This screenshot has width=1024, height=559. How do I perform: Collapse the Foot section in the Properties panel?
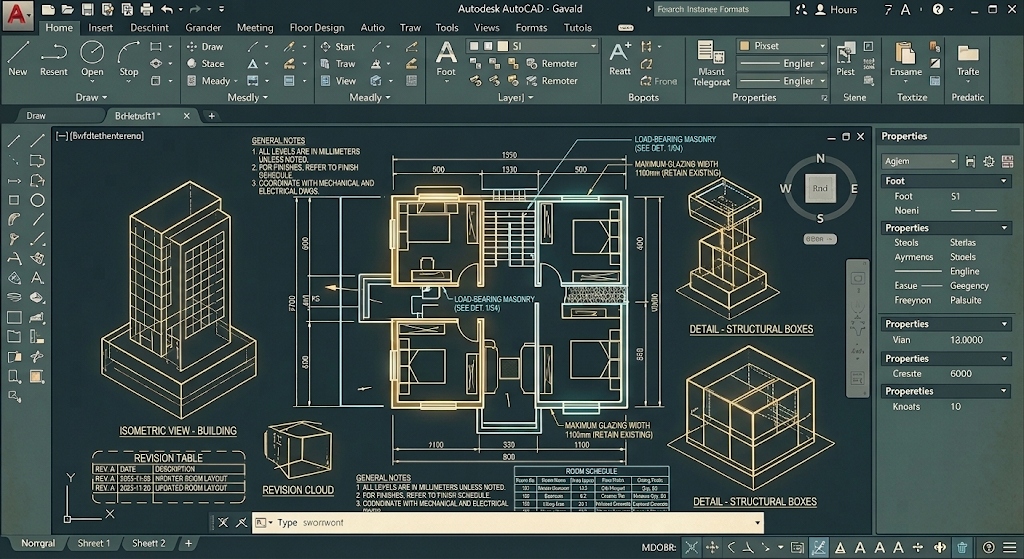pyautogui.click(x=1004, y=181)
